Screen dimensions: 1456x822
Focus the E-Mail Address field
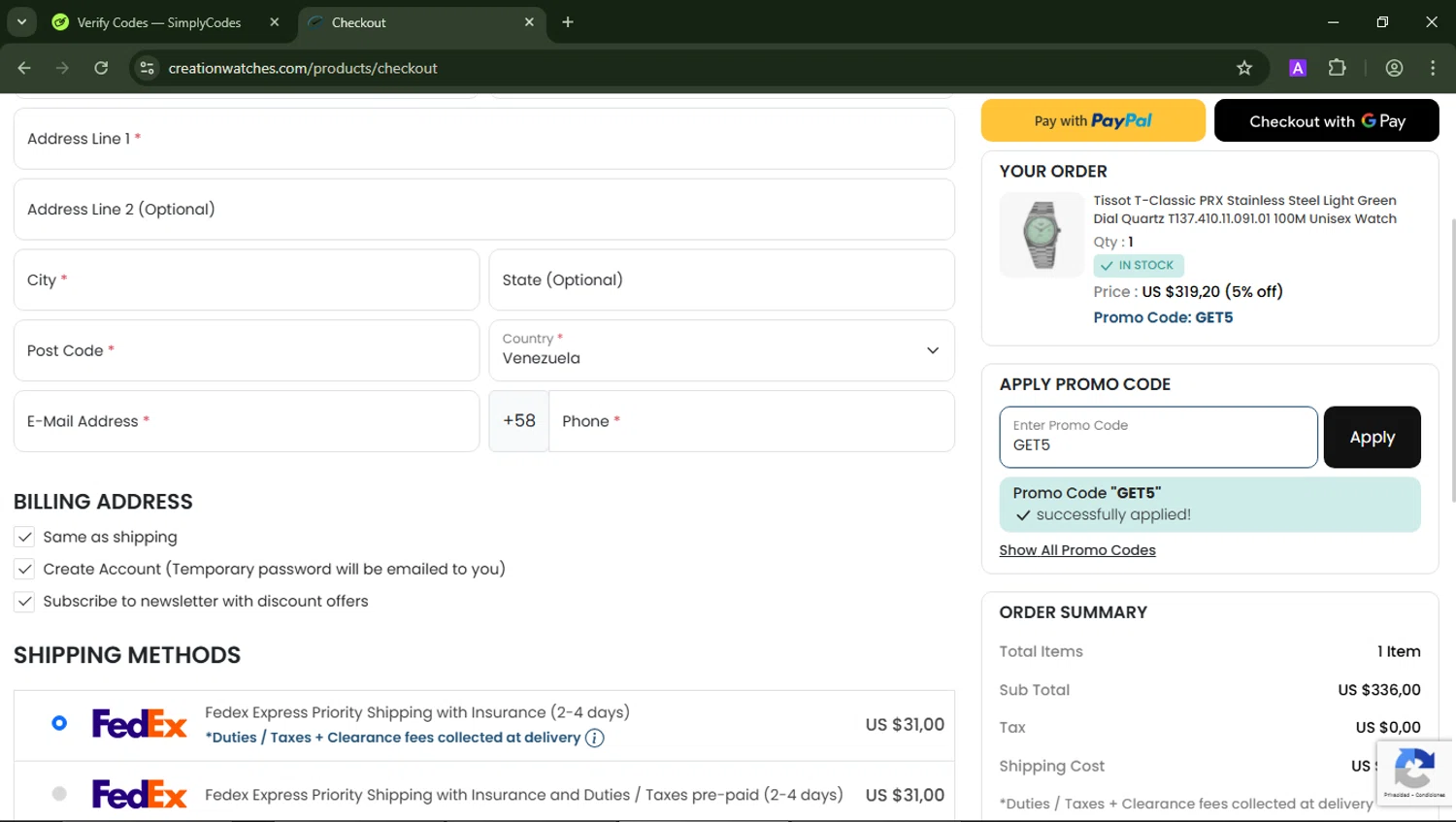pyautogui.click(x=247, y=421)
